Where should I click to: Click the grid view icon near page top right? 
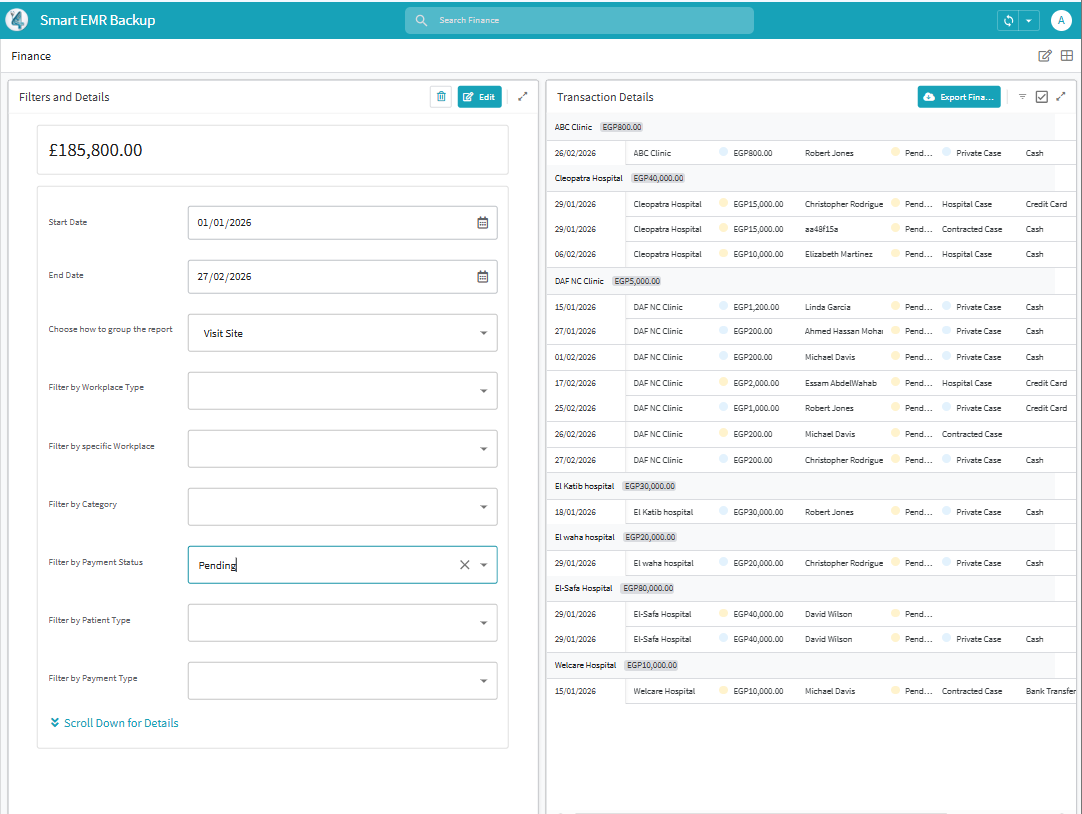(x=1066, y=56)
